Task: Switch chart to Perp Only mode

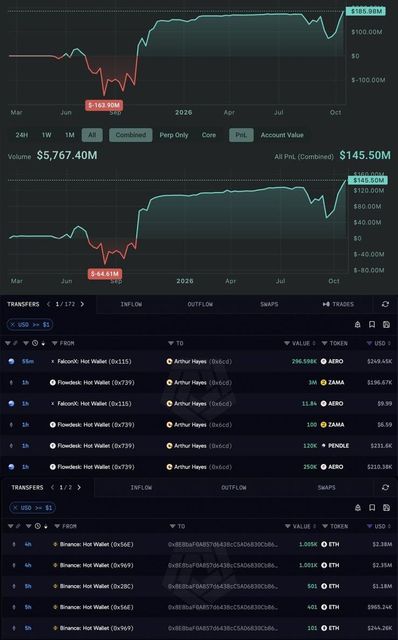Action: click(174, 135)
